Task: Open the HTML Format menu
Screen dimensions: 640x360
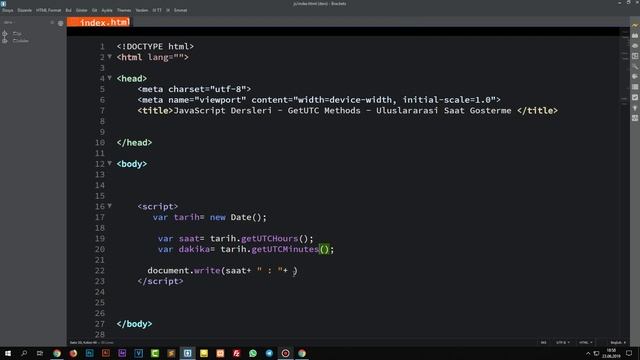Action: (48, 10)
